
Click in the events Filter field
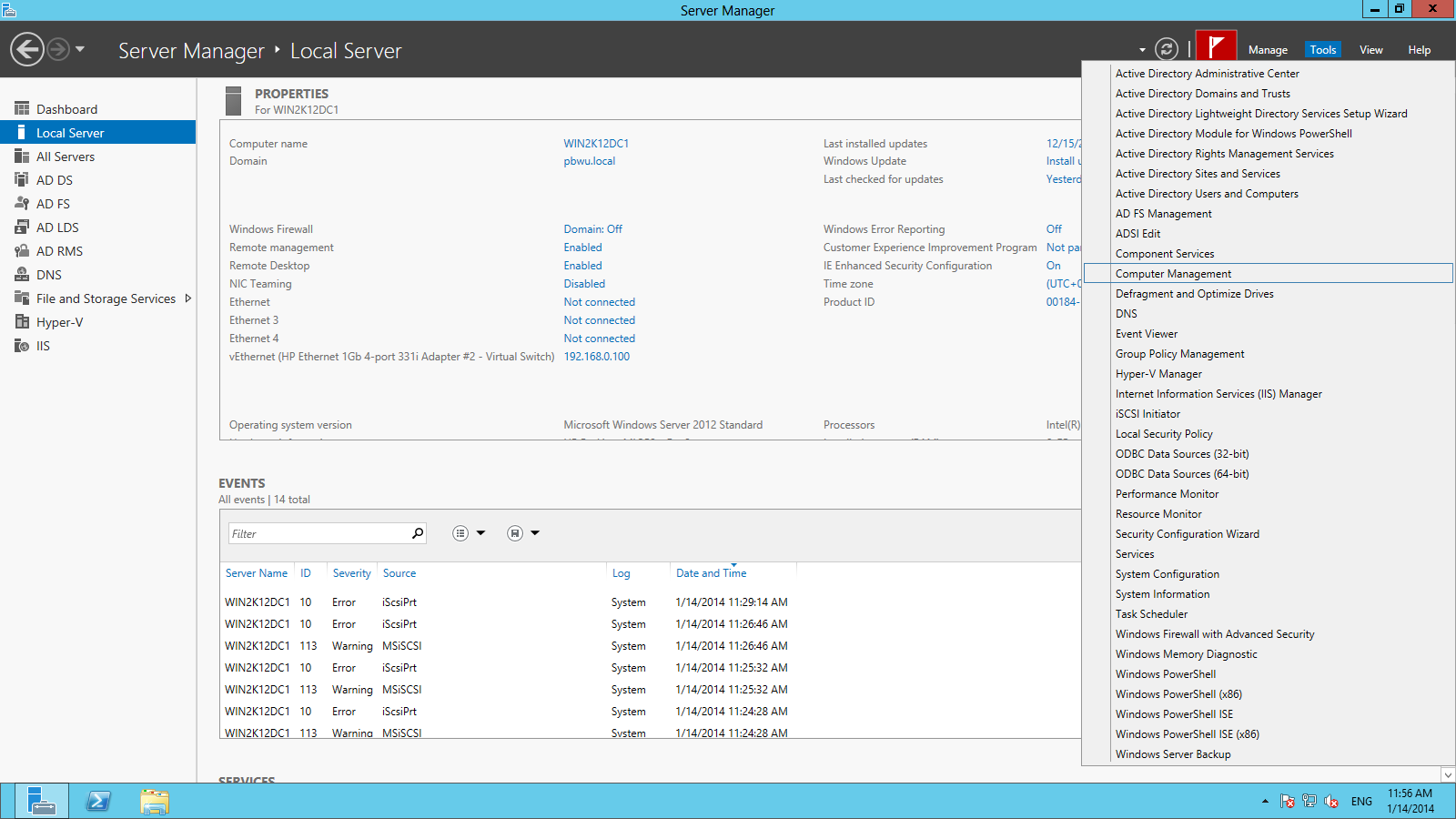pos(318,533)
